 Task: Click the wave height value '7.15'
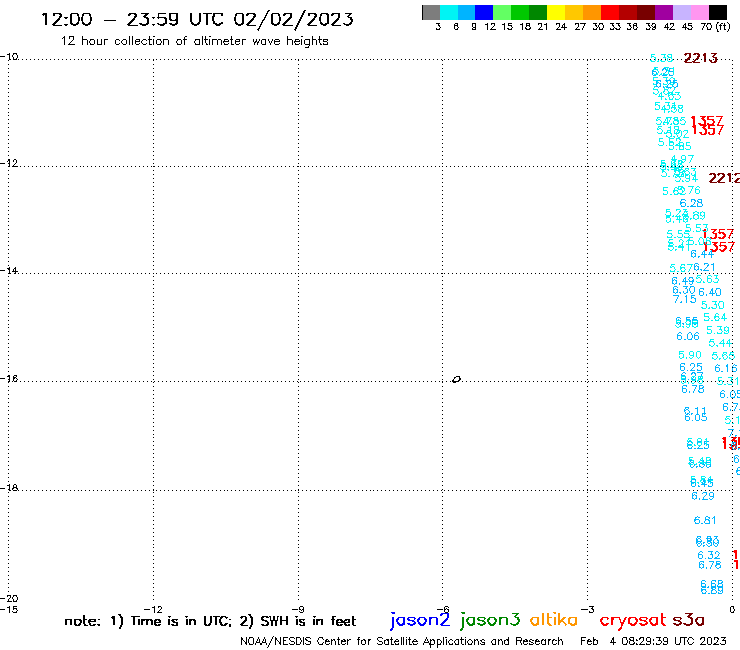tap(684, 299)
